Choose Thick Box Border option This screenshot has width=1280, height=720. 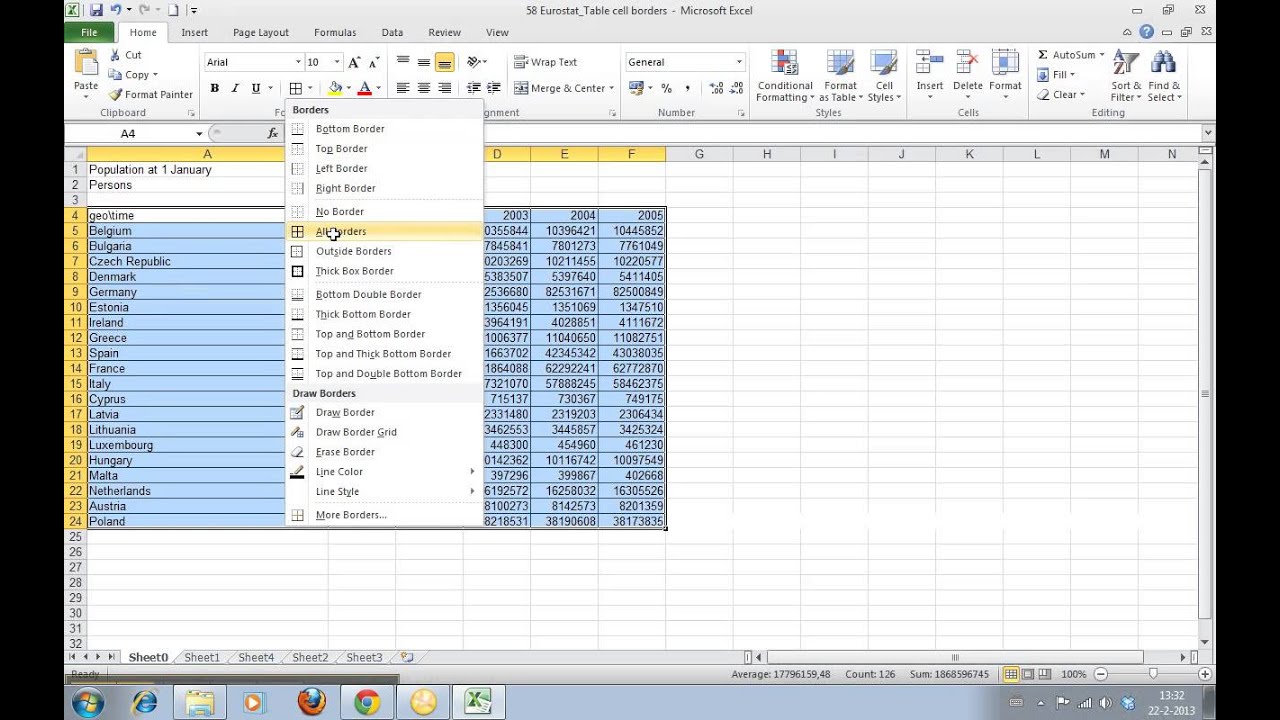(x=383, y=271)
